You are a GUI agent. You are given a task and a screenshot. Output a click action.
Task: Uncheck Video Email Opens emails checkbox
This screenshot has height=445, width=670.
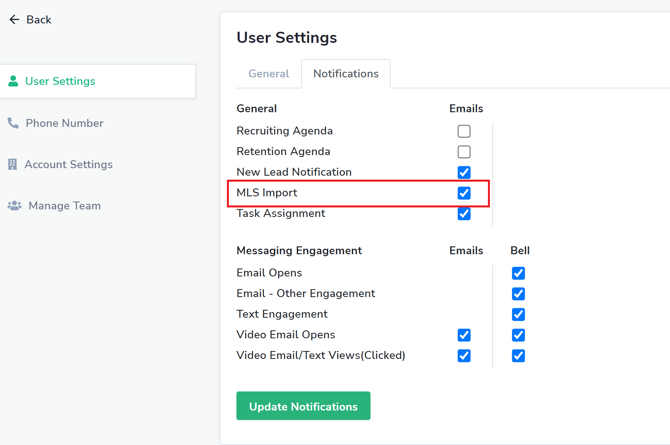pyautogui.click(x=464, y=335)
